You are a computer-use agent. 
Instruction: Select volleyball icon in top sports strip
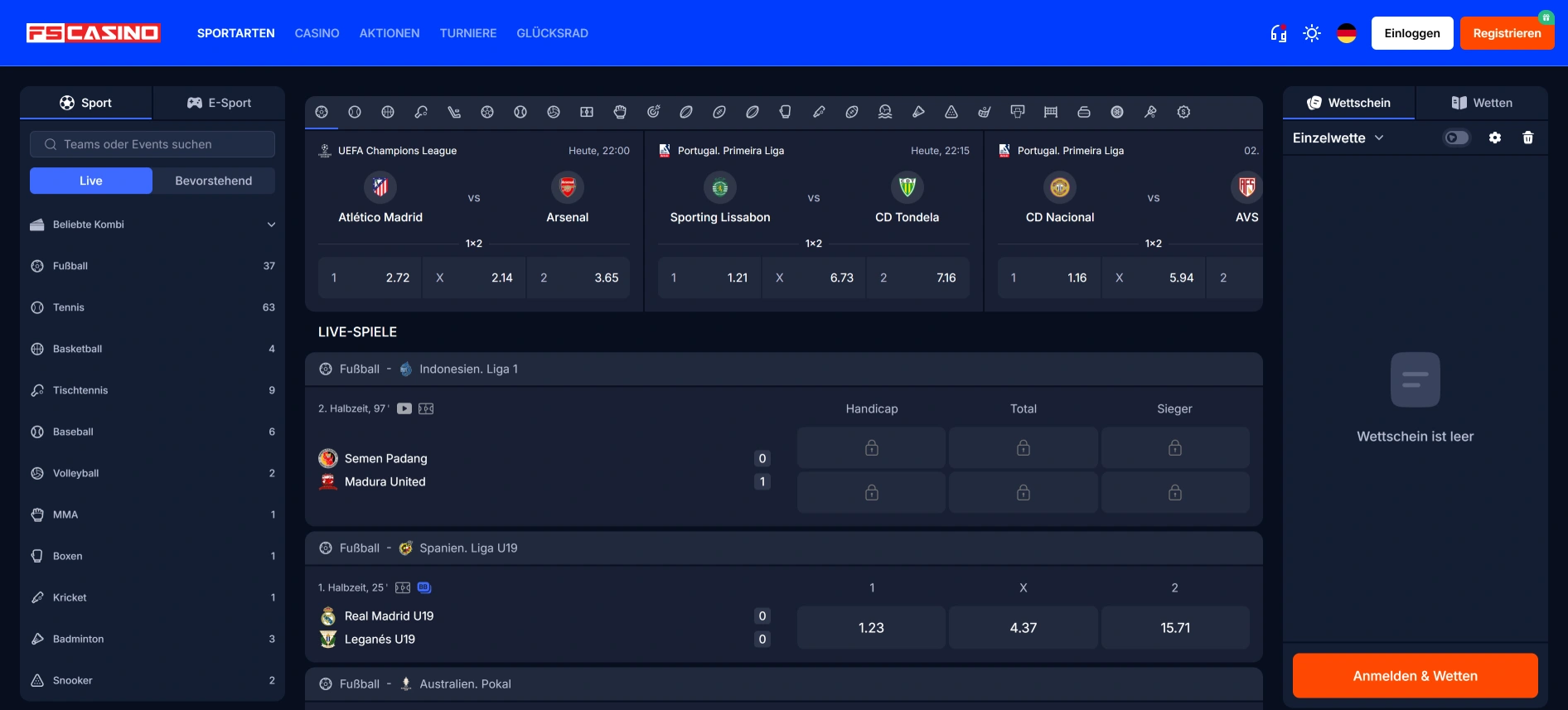[554, 112]
